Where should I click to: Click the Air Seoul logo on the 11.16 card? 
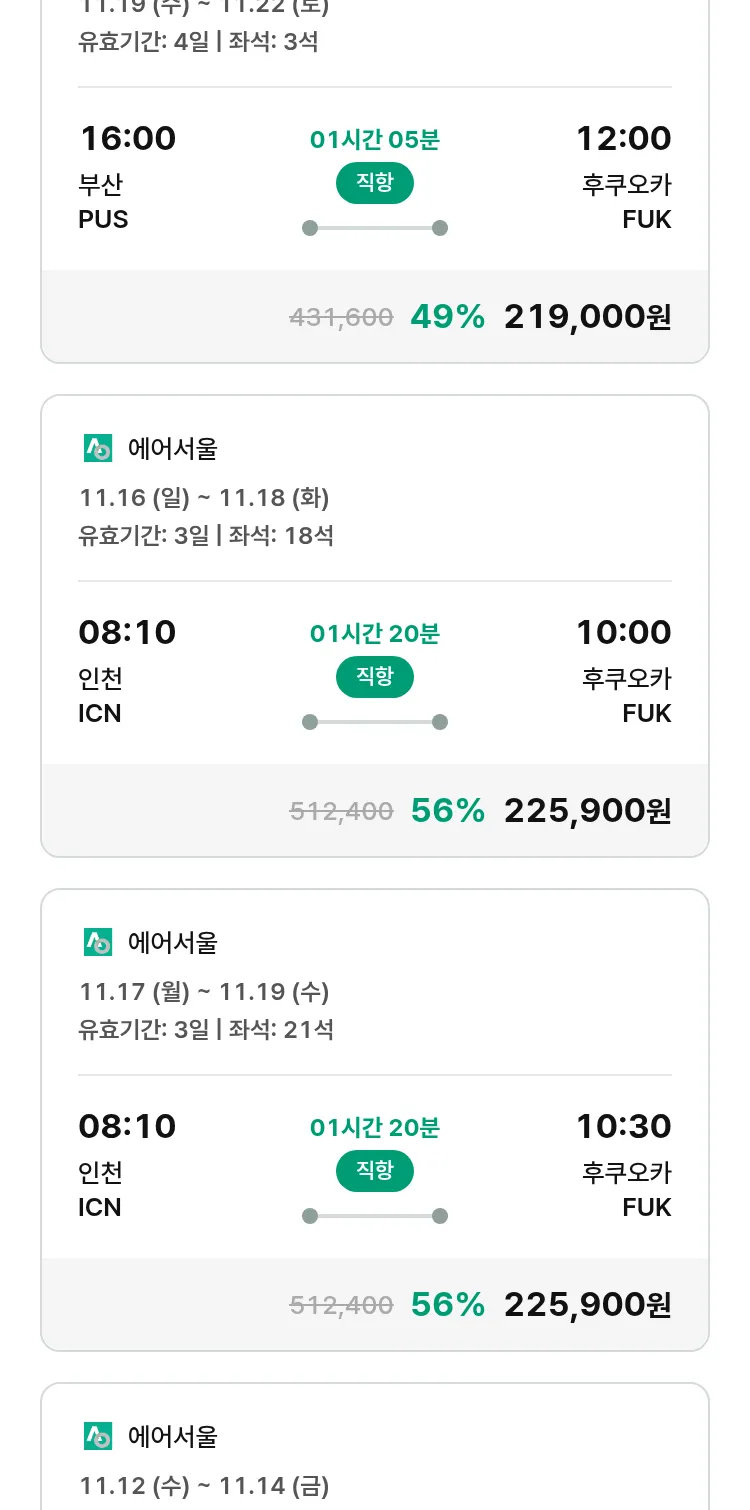[x=98, y=449]
